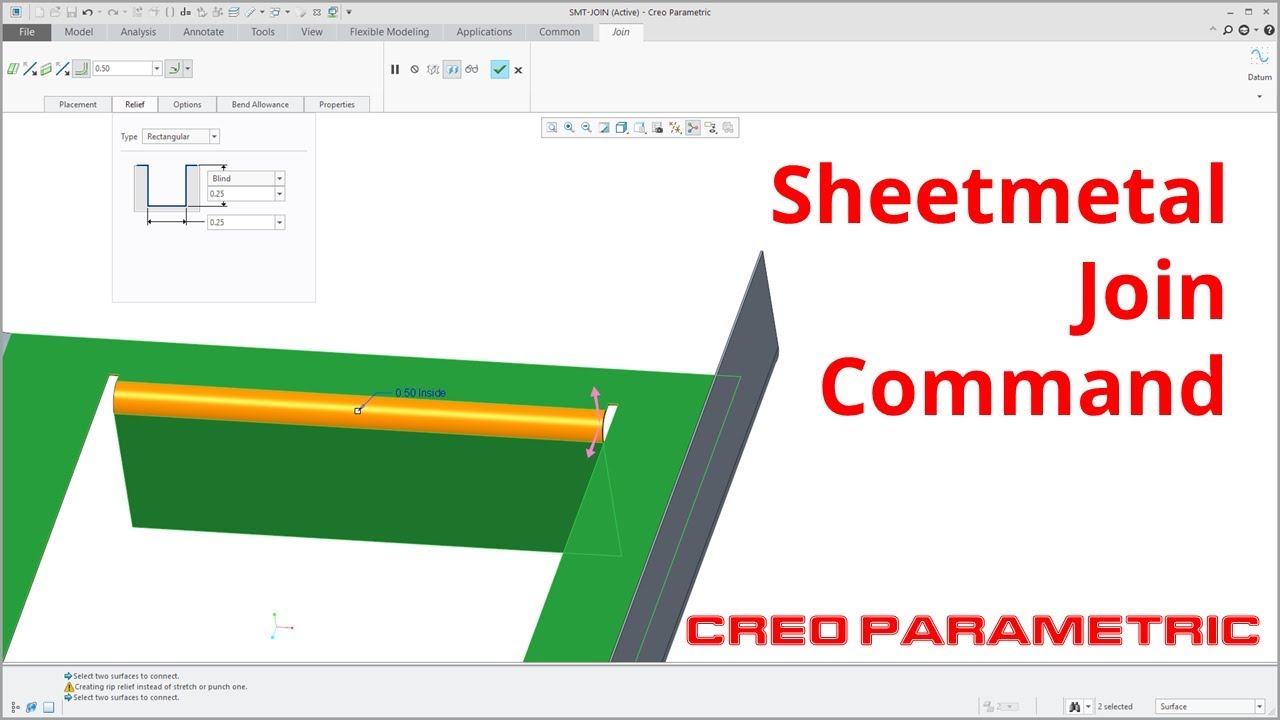Screen dimensions: 1280x720
Task: Open the Datum Display Filters icon
Action: (x=675, y=127)
